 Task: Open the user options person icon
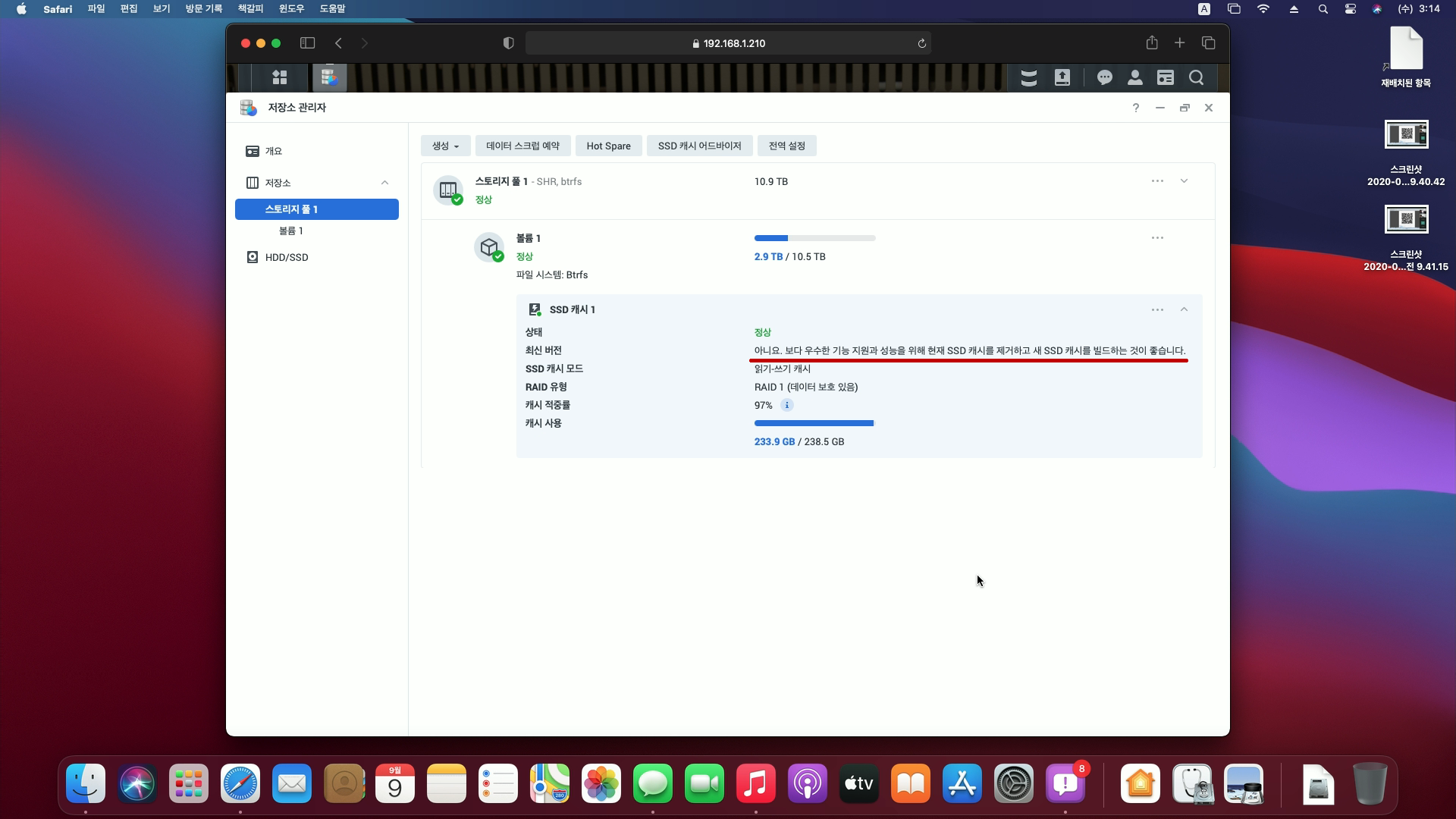coord(1134,77)
